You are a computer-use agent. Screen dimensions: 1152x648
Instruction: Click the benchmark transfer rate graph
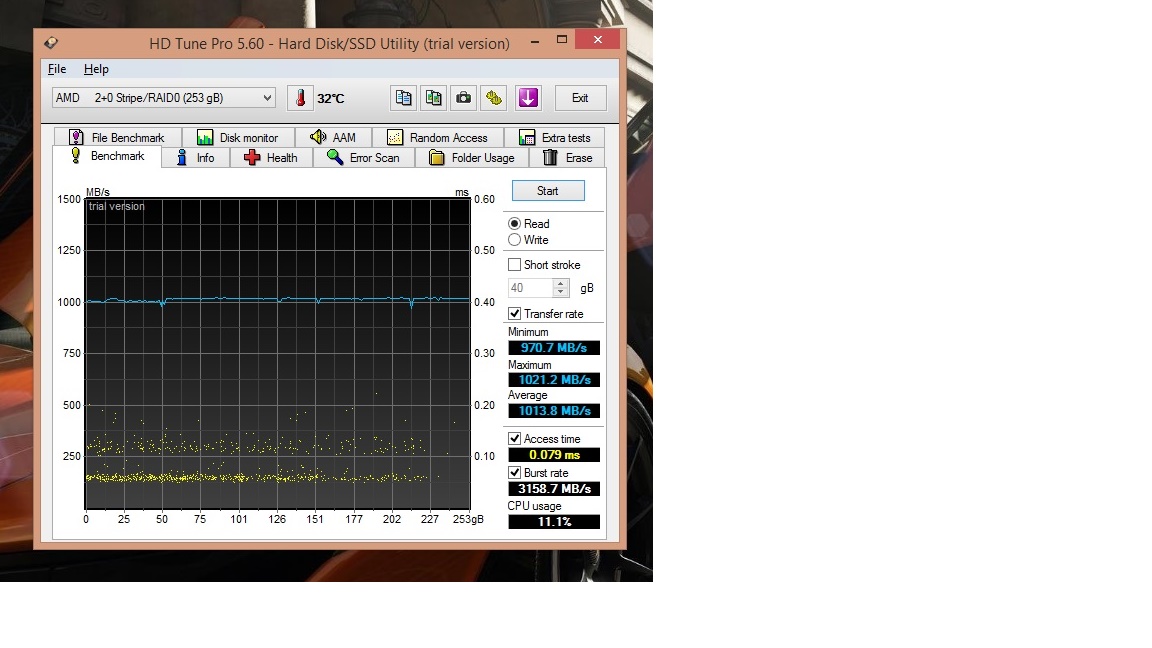tap(278, 353)
